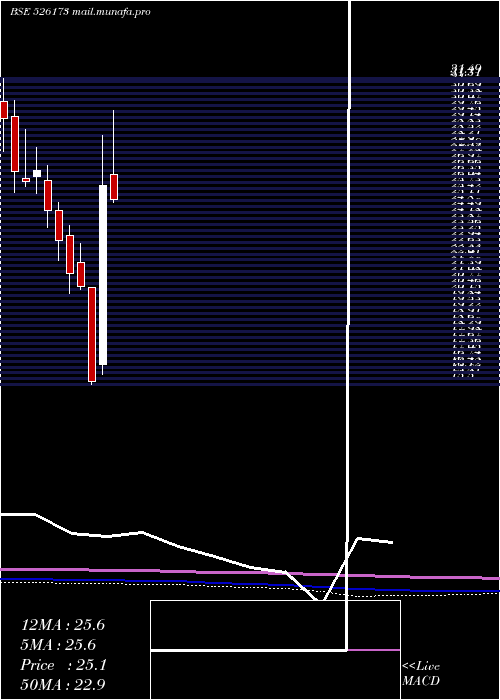This screenshot has width=500, height=700.
Task: Click the tall white bullish candlestick body
Action: (x=103, y=275)
